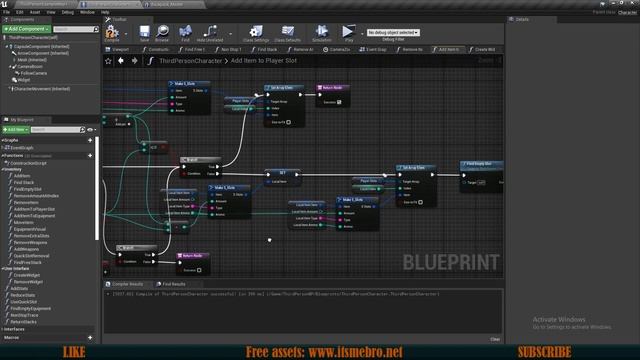The height and width of the screenshot is (360, 640).
Task: Switch to the Find Results tab
Action: 171,284
